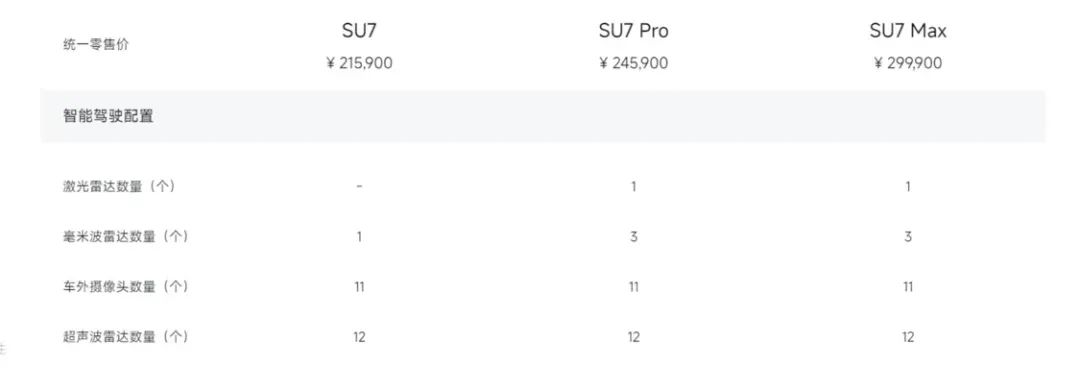Click SU7 Max ultrasonic radar count 12
Viewport: 1080px width, 369px height.
tap(908, 337)
